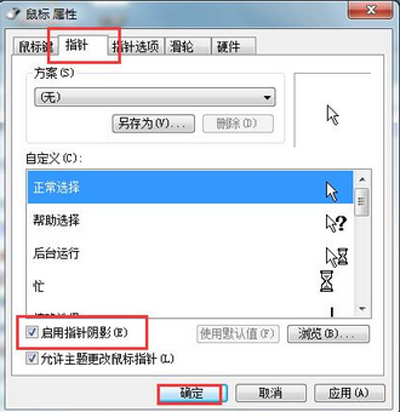This screenshot has height=412, width=400.
Task: Open the 硬件 tab
Action: (x=234, y=46)
